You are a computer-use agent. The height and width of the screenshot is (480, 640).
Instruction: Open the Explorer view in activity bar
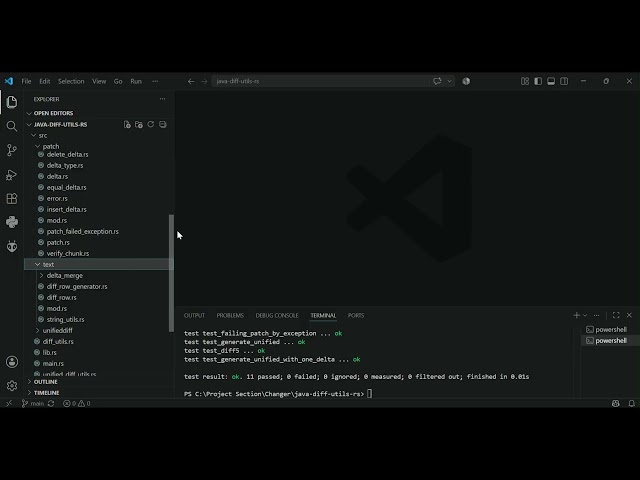[12, 102]
